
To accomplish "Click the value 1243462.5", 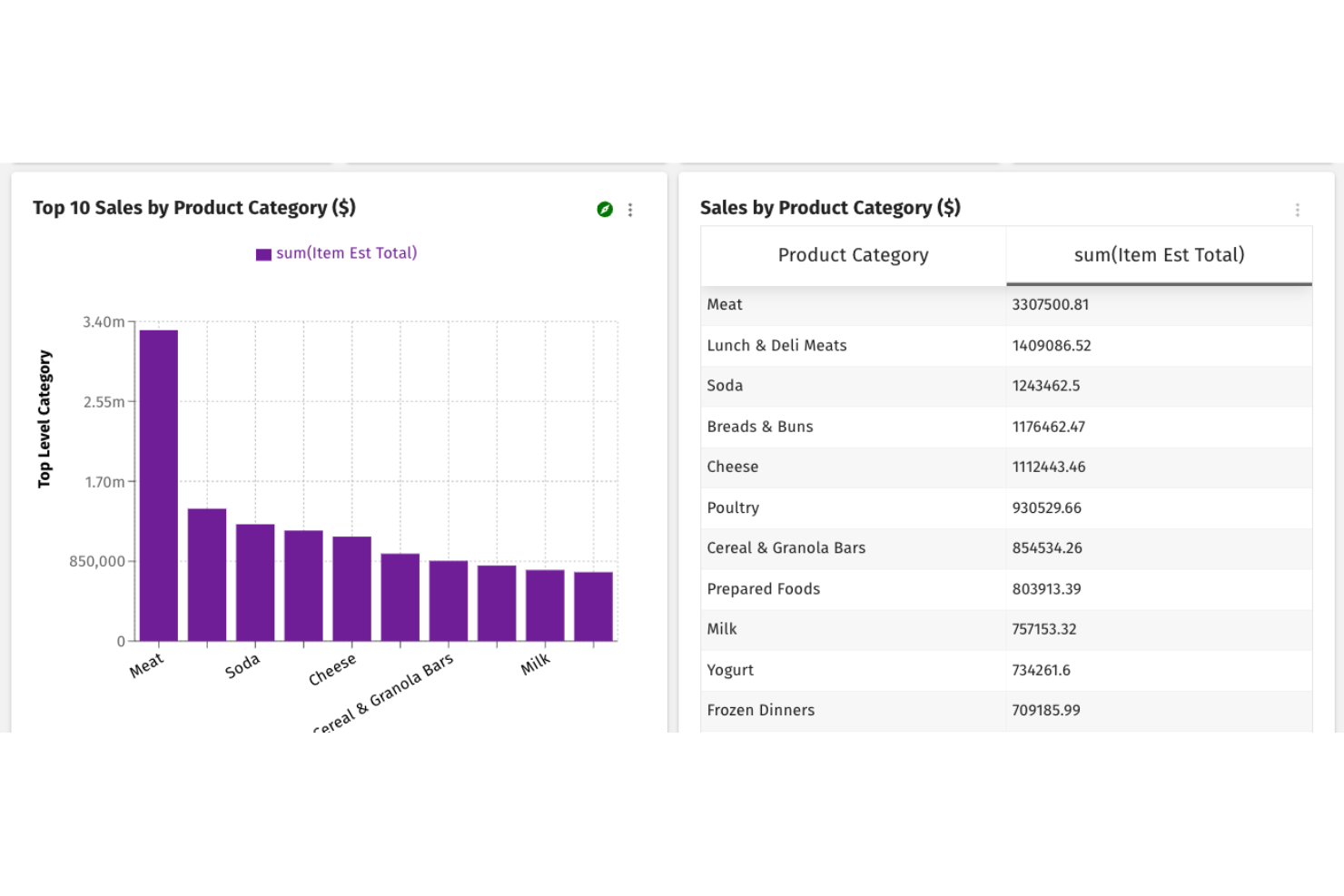I will (1046, 386).
